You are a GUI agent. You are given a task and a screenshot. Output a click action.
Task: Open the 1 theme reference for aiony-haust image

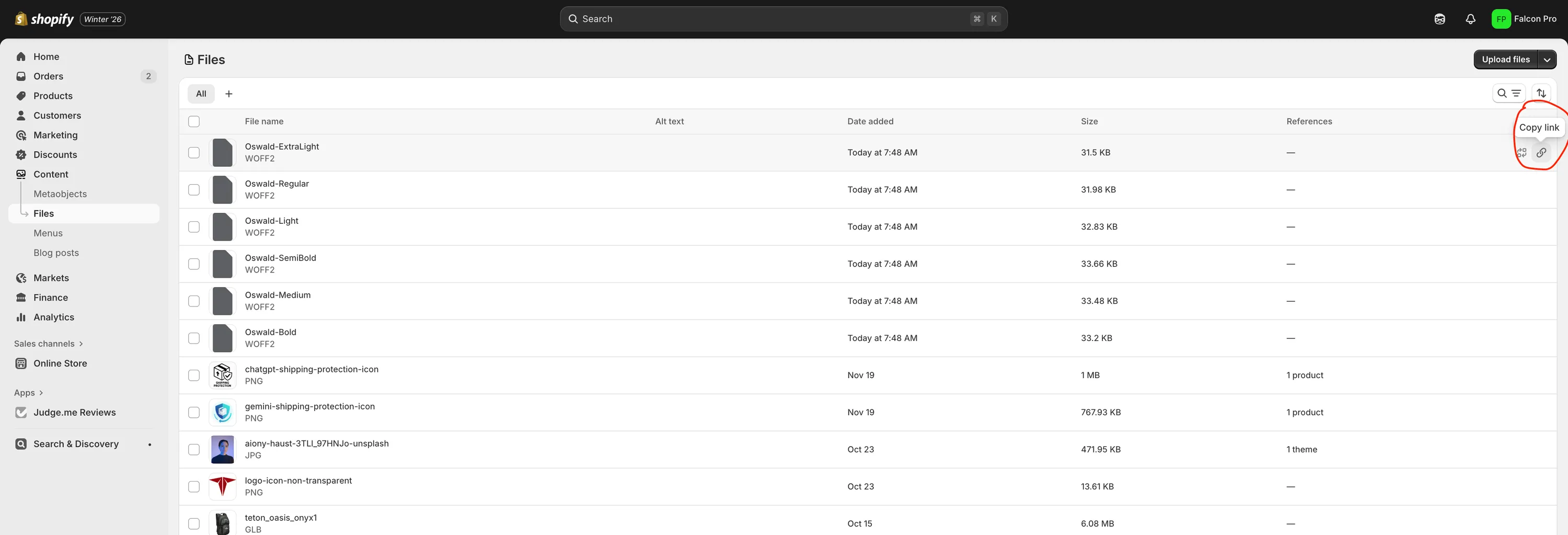click(1302, 449)
